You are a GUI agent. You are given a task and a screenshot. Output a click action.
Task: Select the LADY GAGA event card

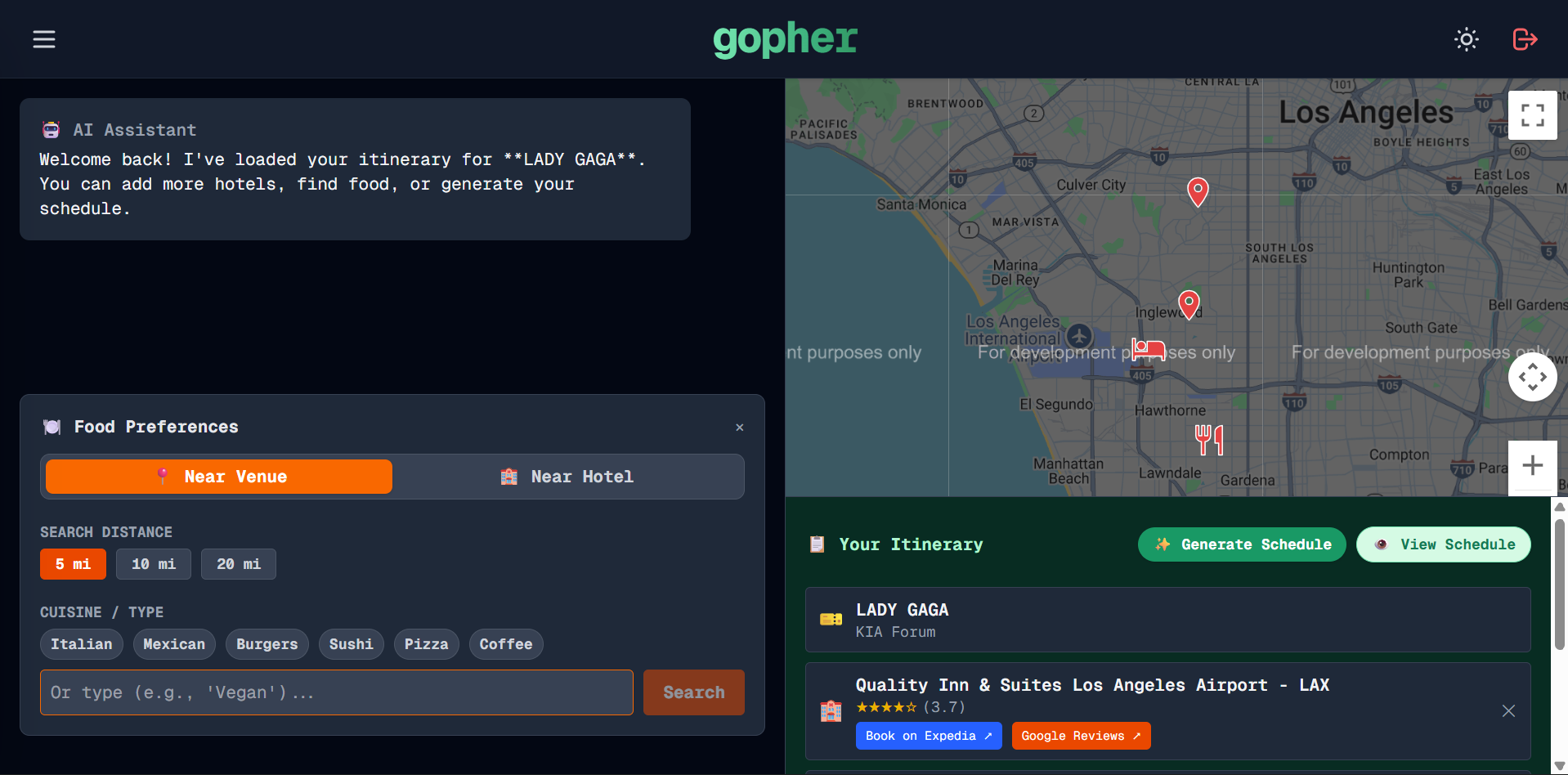[1167, 620]
